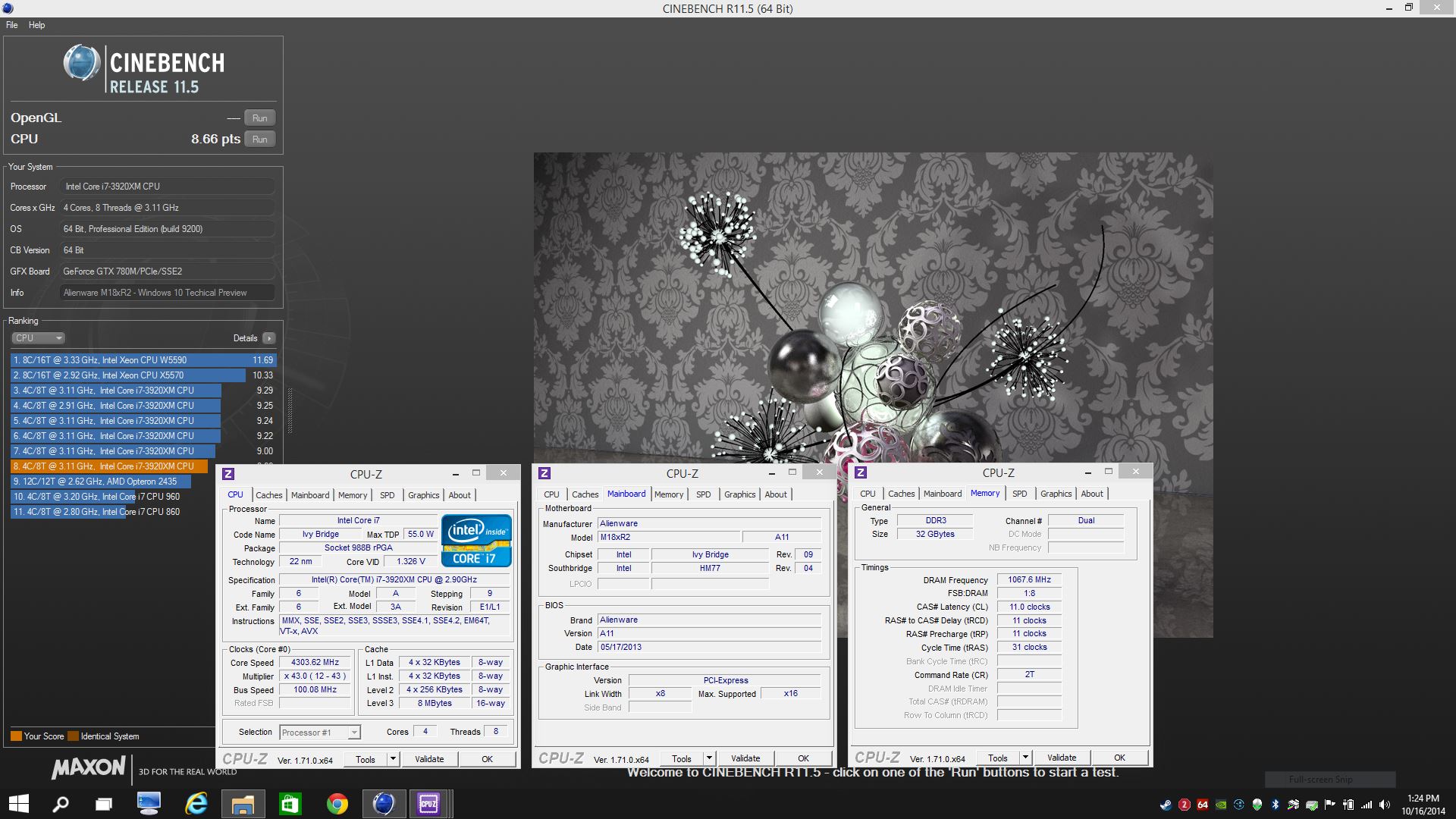The image size is (1456, 819).
Task: Click the Intel Core i7 logo badge
Action: [x=476, y=541]
